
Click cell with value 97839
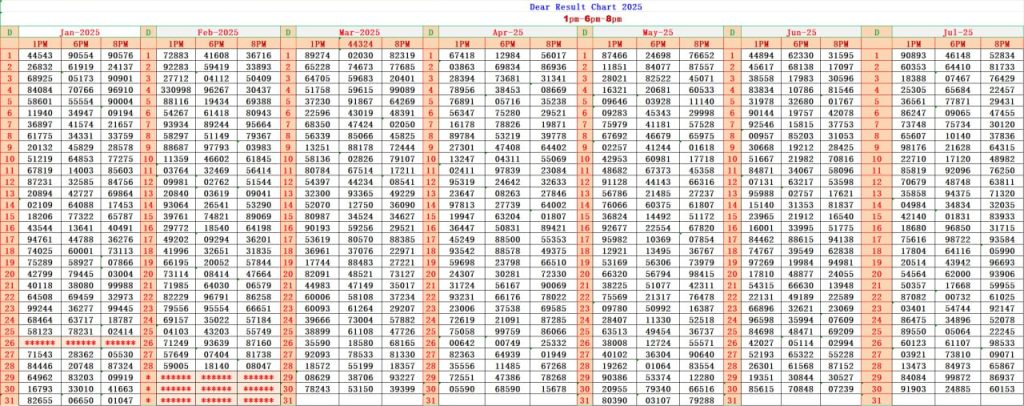507,170
